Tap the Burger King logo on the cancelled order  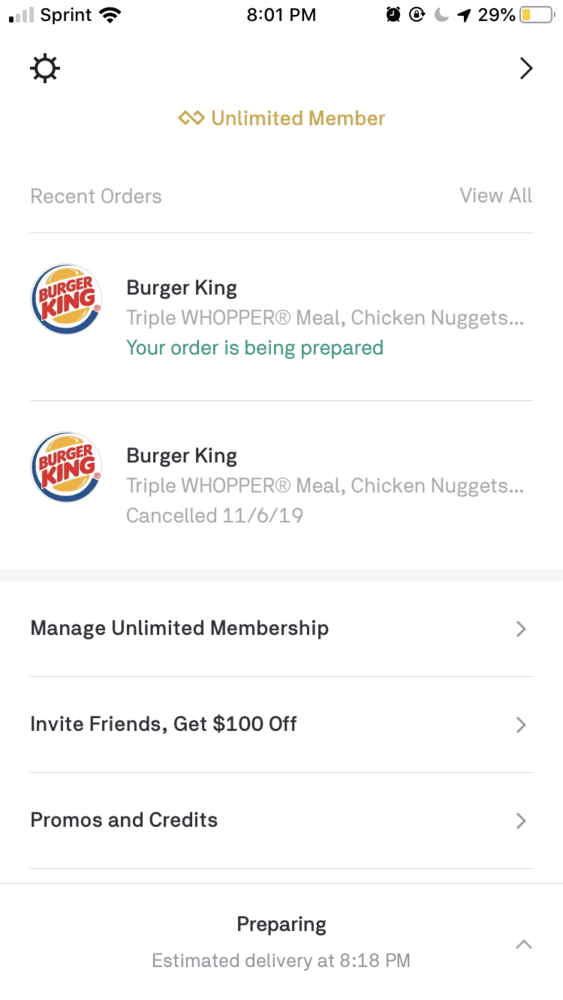66,467
